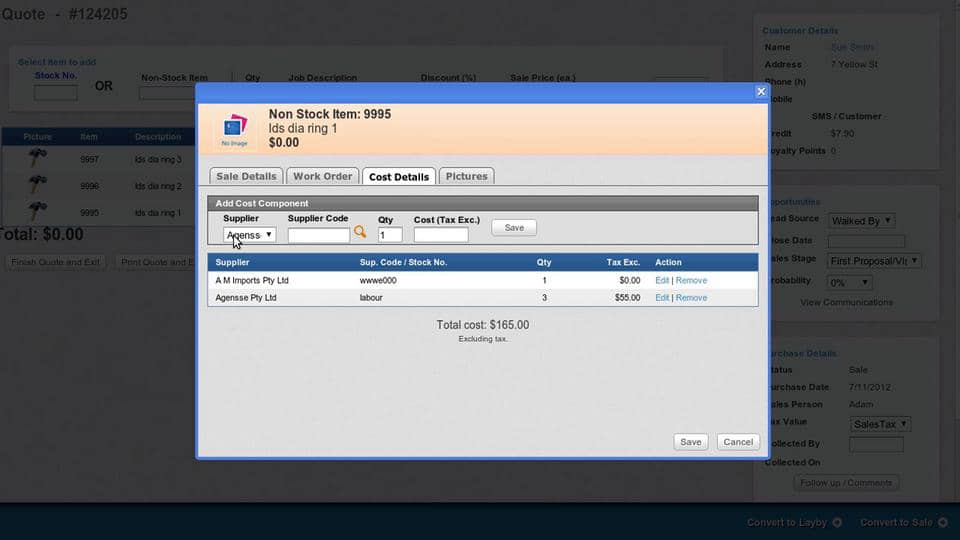Click the picture icon for item 9997
The width and height of the screenshot is (960, 540).
pos(37,158)
